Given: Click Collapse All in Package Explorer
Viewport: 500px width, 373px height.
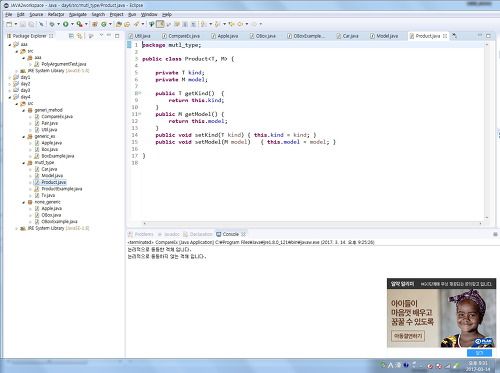Looking at the screenshot, I should click(71, 36).
